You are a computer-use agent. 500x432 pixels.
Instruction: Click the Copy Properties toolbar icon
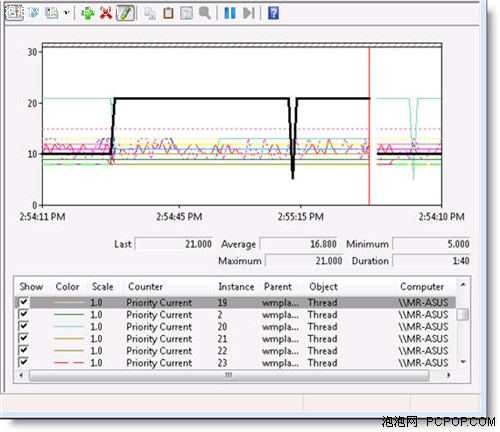150,13
